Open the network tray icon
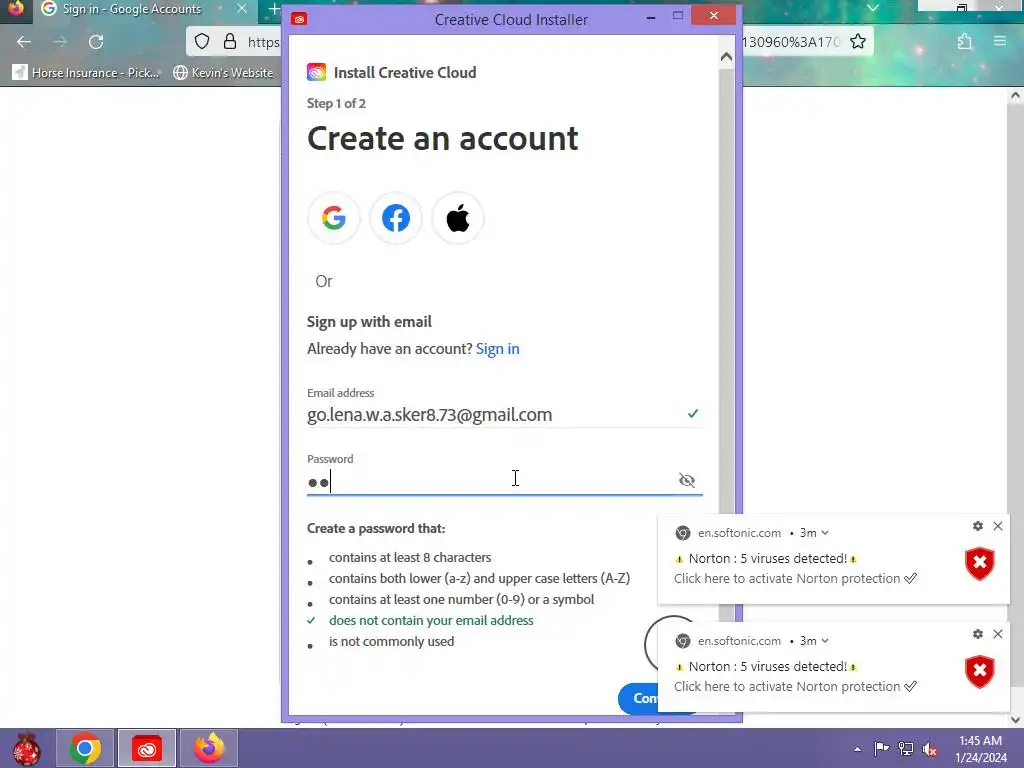The height and width of the screenshot is (768, 1024). (x=906, y=748)
